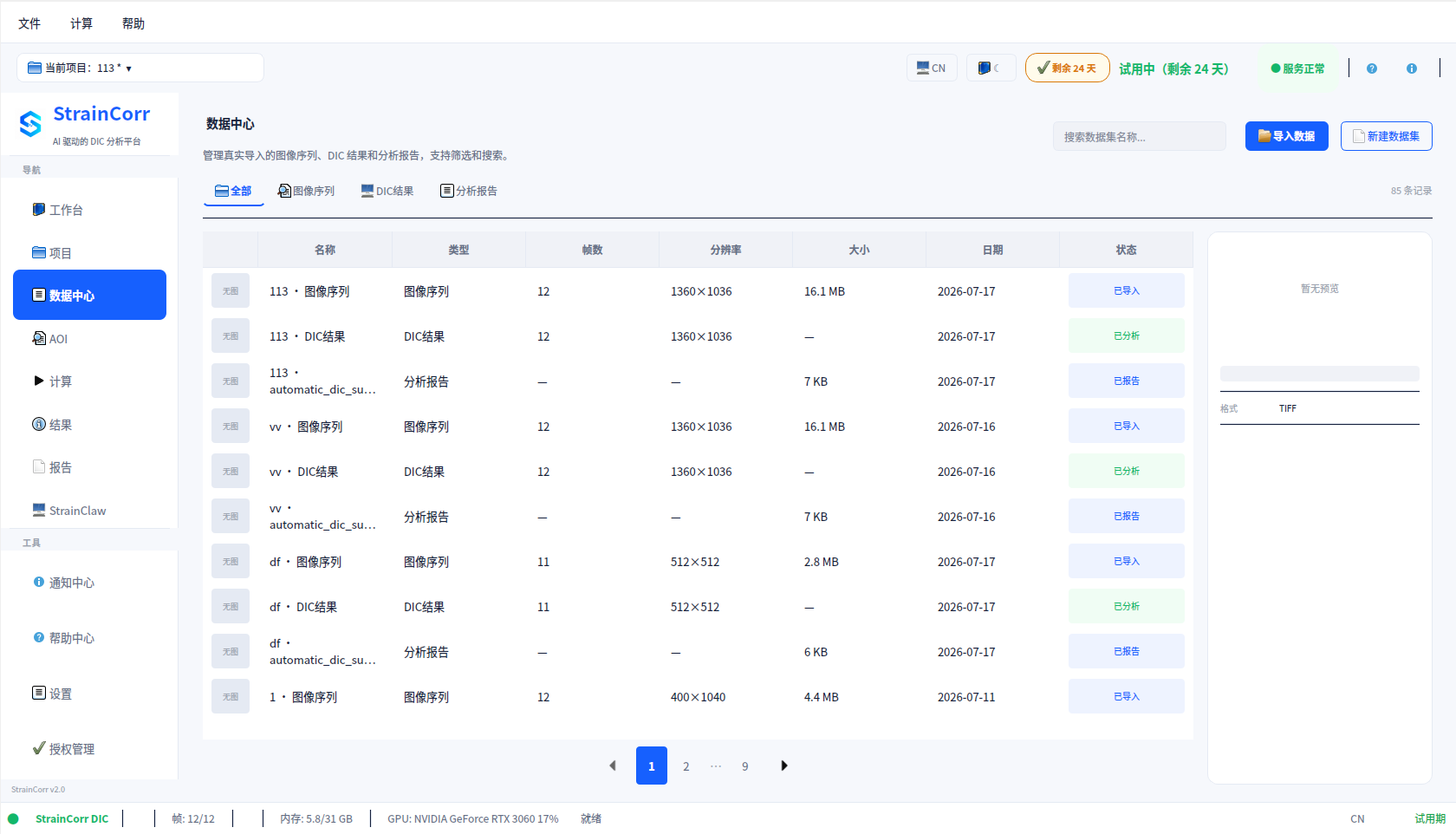Click the blue info icon in header
This screenshot has height=834, width=1456.
coord(1412,68)
